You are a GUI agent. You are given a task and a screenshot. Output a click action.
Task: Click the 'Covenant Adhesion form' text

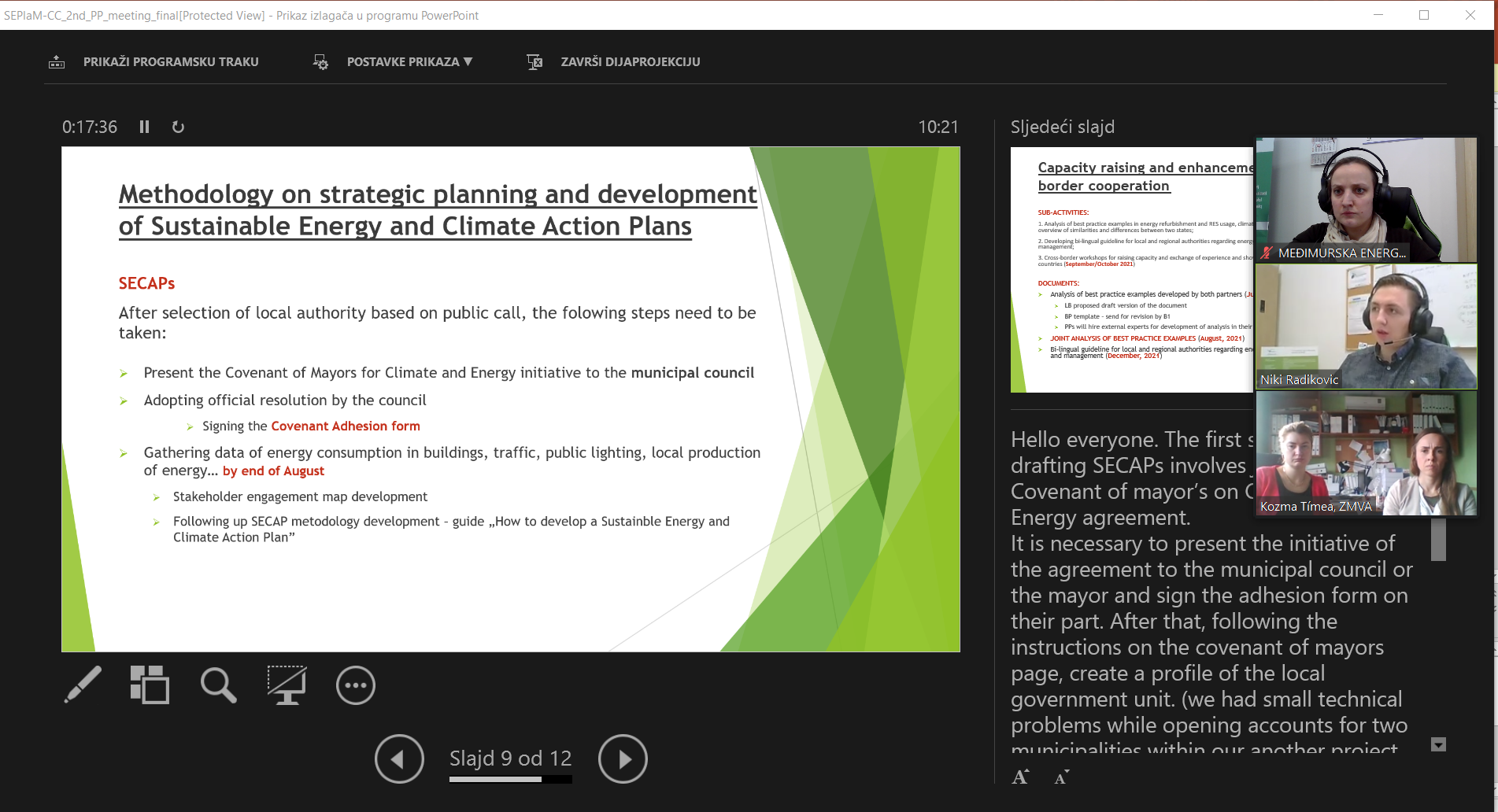pos(346,426)
